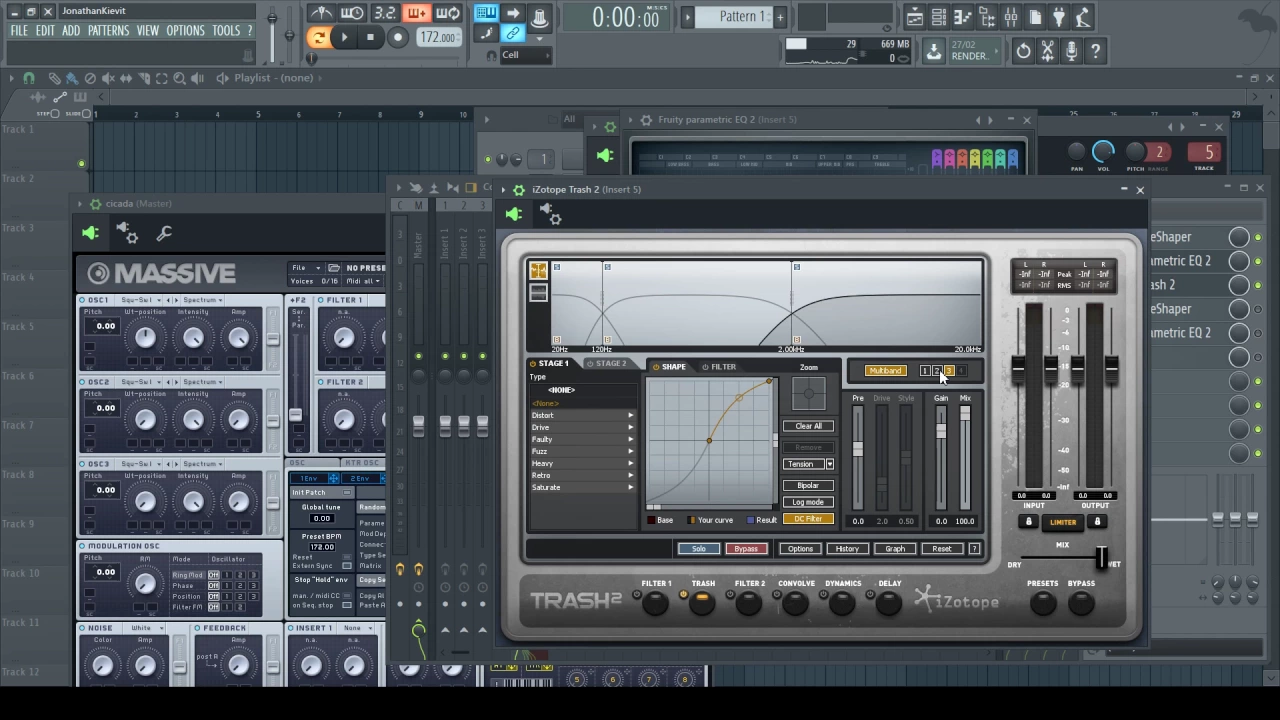
Task: Expand the Heavy type submenu
Action: 583,463
